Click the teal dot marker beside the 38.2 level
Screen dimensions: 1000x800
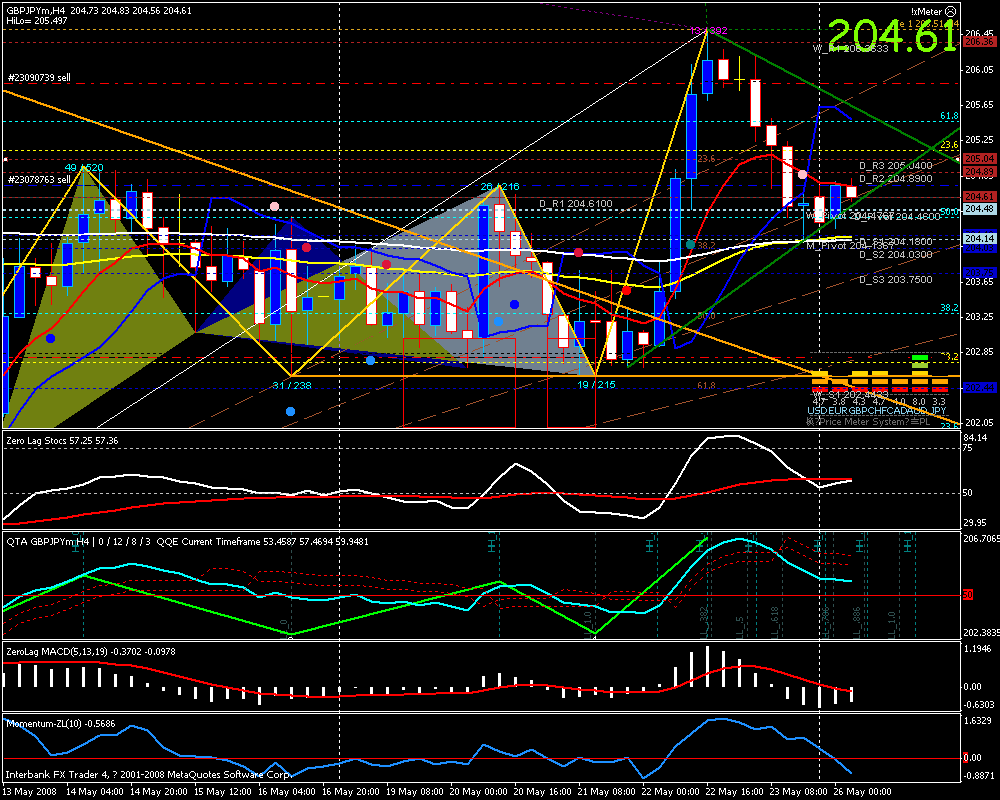(x=690, y=244)
